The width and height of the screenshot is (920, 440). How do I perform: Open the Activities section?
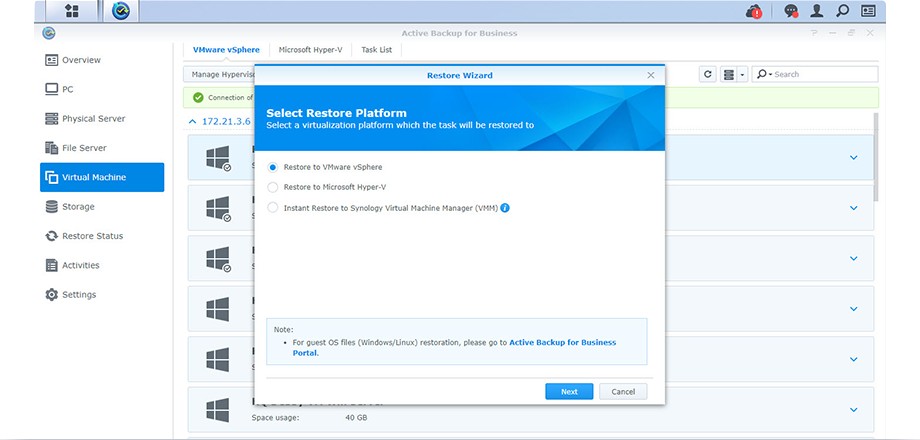point(102,265)
